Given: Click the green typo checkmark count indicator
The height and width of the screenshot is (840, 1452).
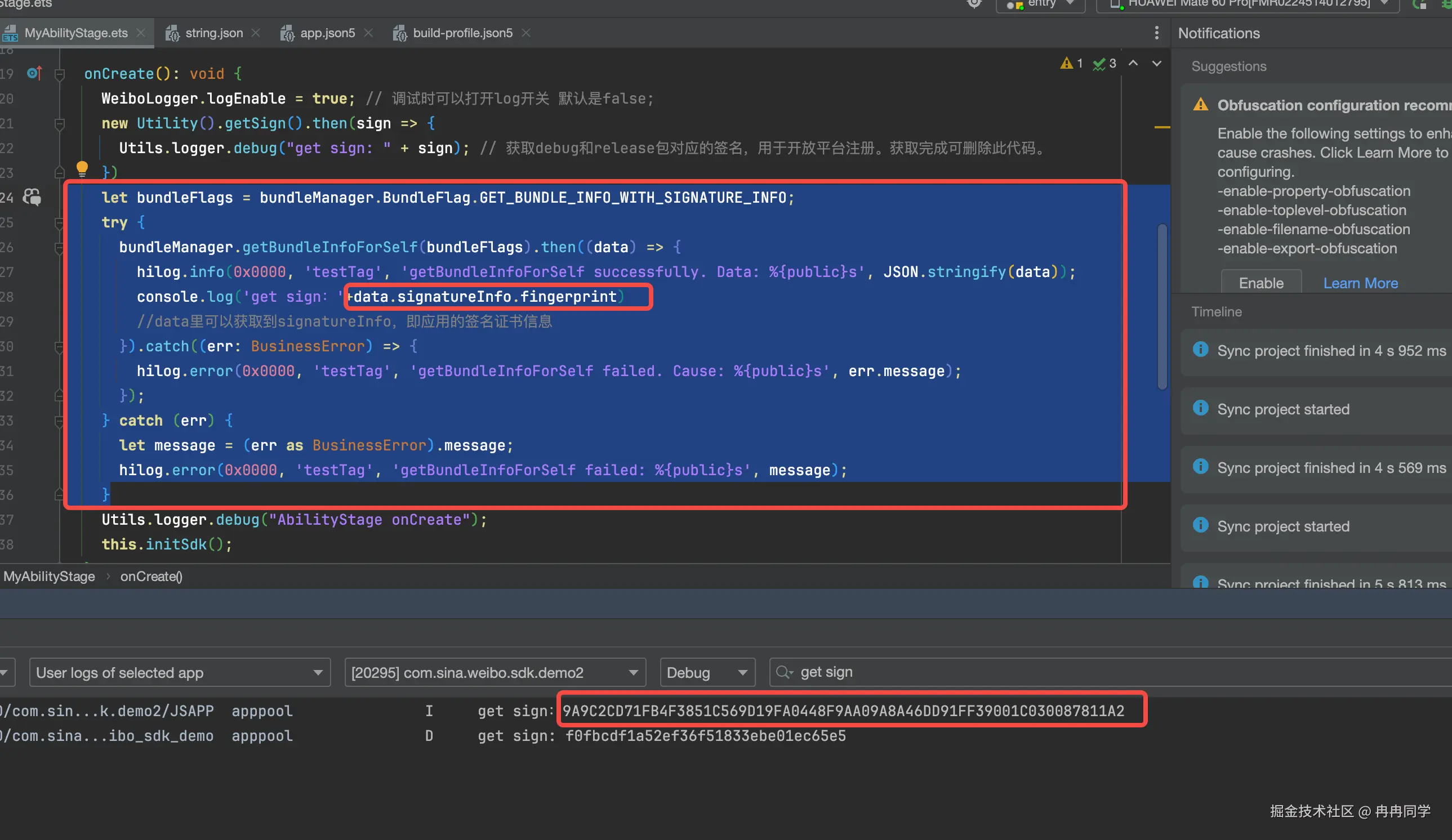Looking at the screenshot, I should (1104, 64).
